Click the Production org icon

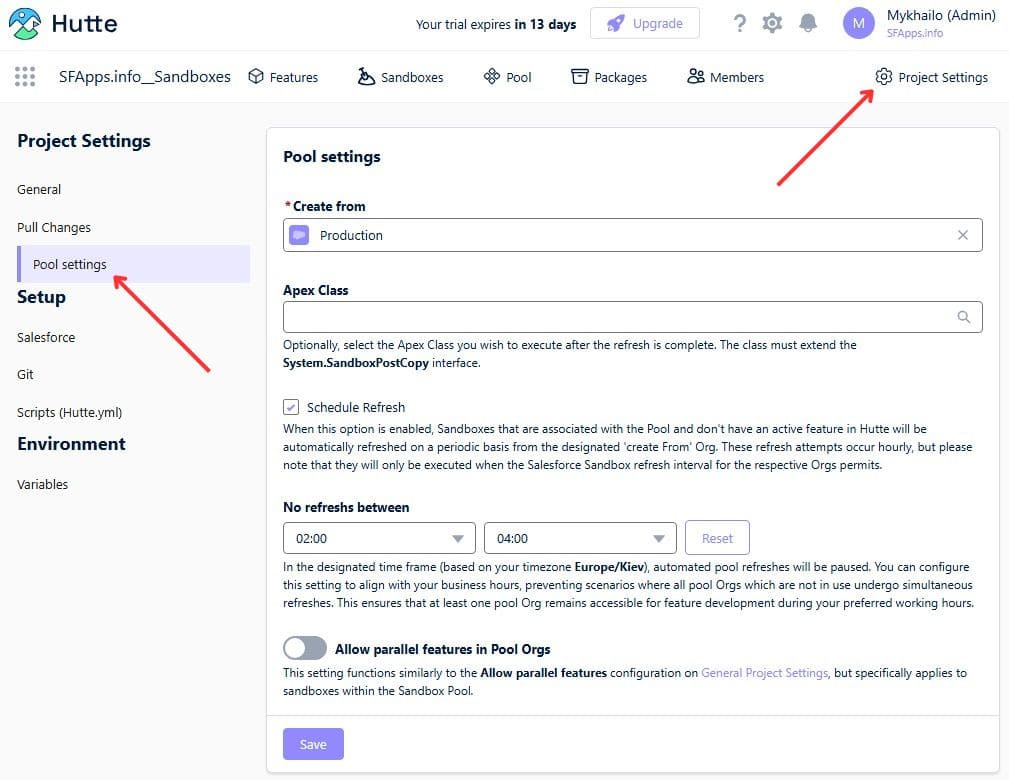pos(299,235)
